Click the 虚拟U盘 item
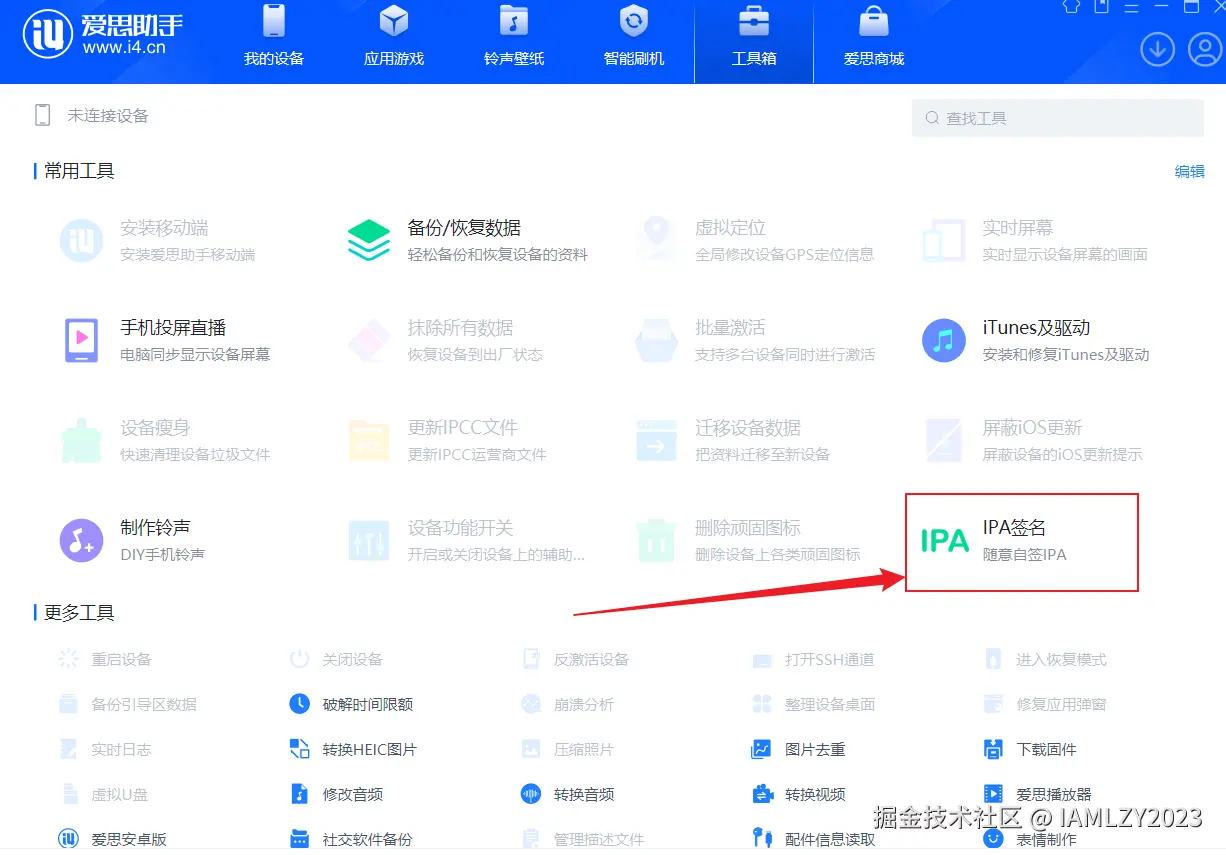 [105, 794]
